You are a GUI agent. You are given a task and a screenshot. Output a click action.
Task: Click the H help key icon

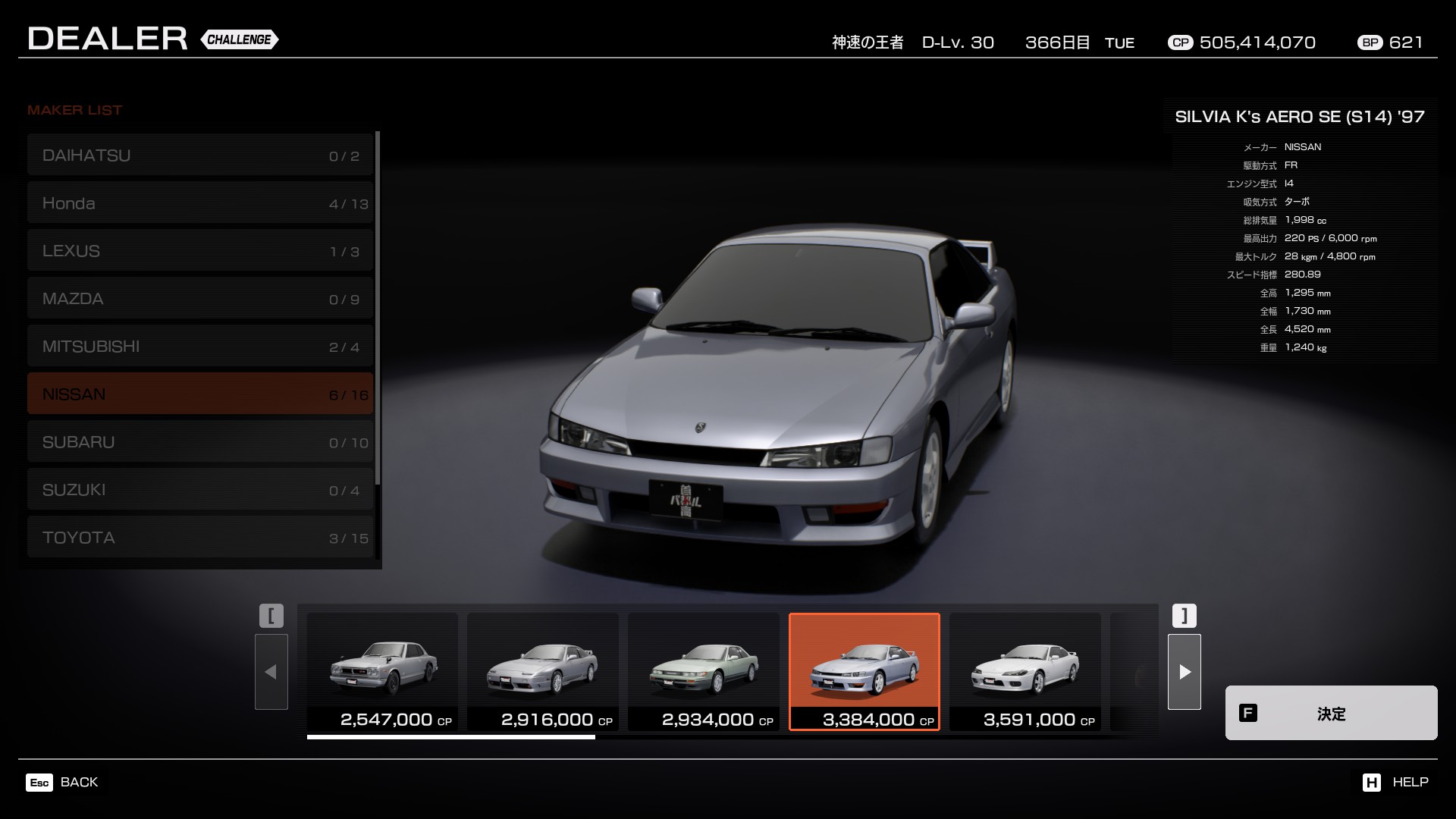coord(1371,783)
